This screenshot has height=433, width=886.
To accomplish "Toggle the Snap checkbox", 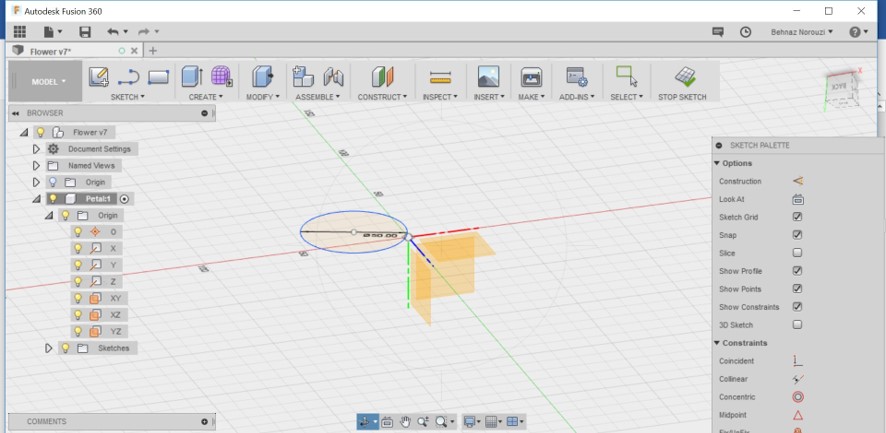I will pyautogui.click(x=797, y=235).
